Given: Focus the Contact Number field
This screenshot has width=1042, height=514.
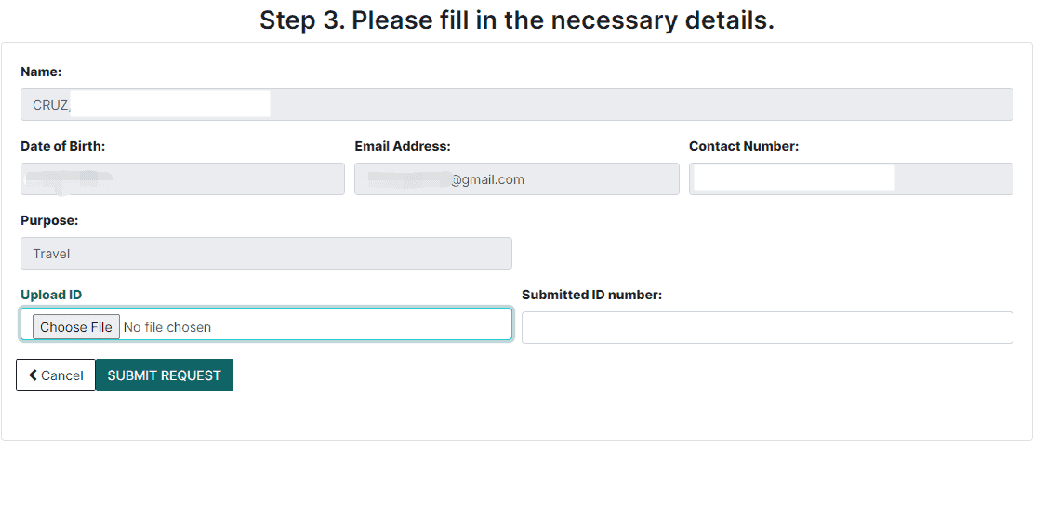Looking at the screenshot, I should tap(850, 179).
